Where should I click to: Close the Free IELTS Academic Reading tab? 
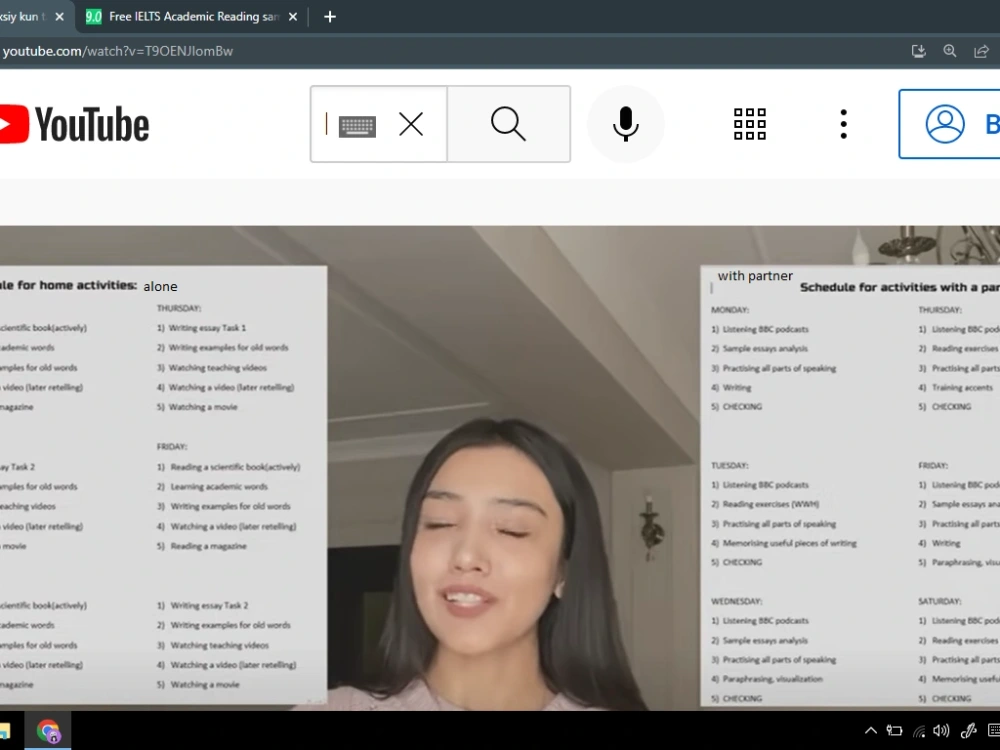click(x=293, y=17)
